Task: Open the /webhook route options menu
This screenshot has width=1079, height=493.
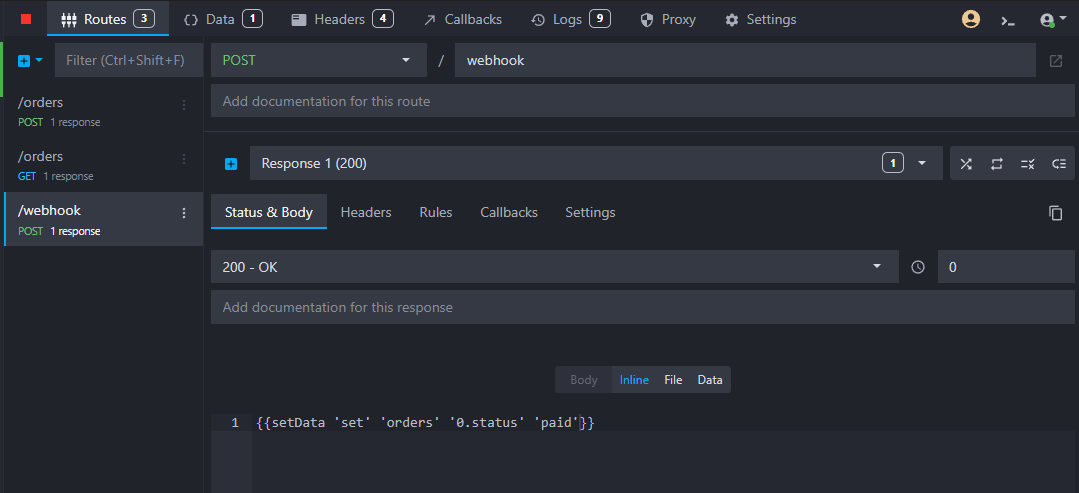Action: 183,213
